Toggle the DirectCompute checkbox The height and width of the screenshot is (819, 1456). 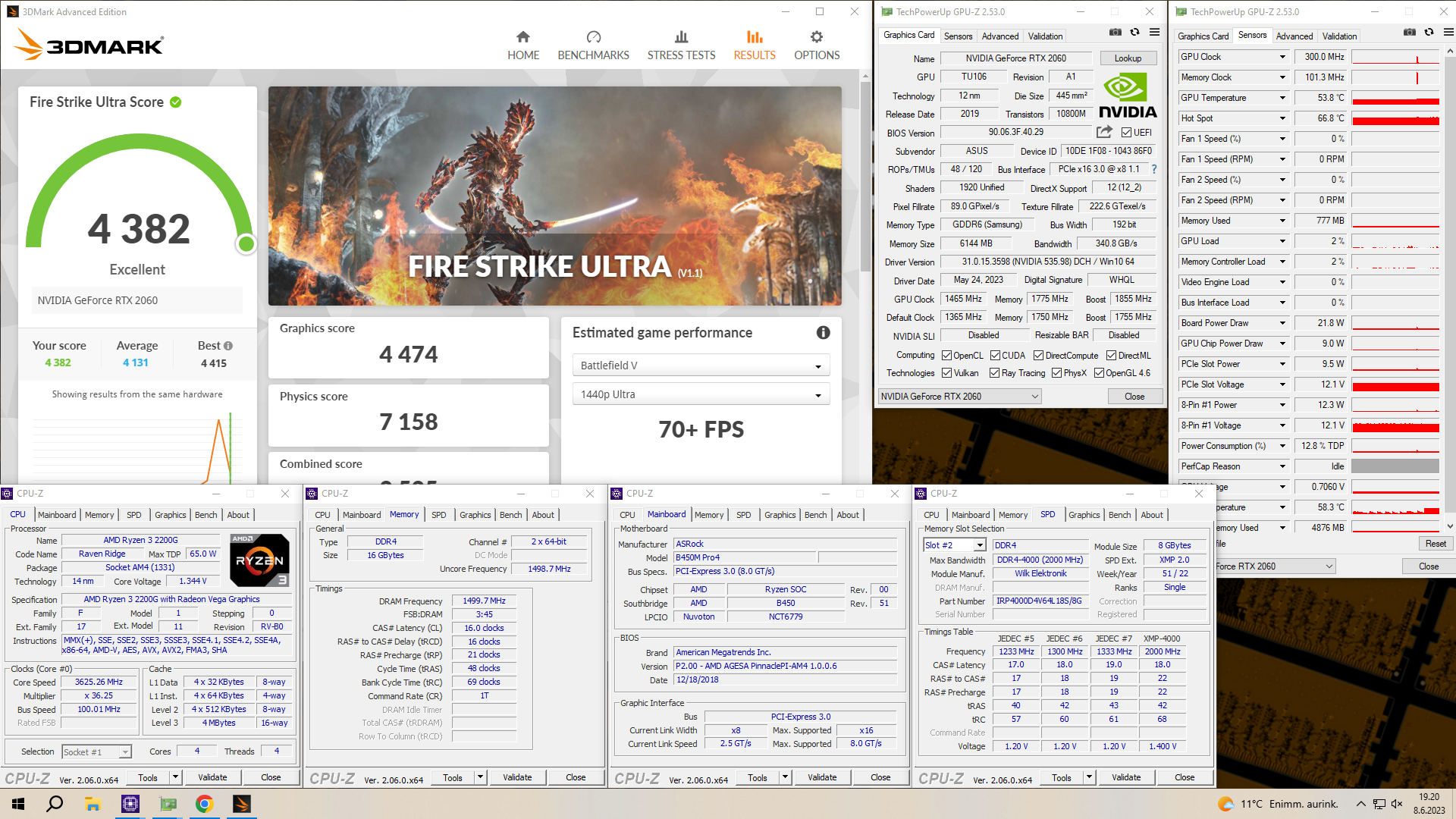(x=1038, y=356)
